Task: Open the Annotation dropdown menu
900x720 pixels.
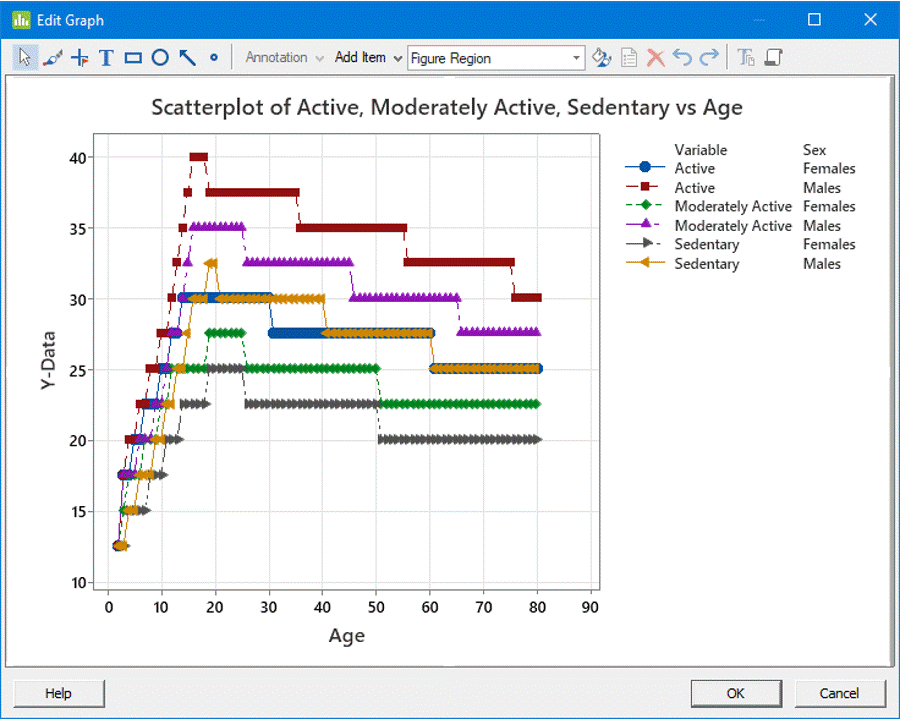Action: (285, 58)
